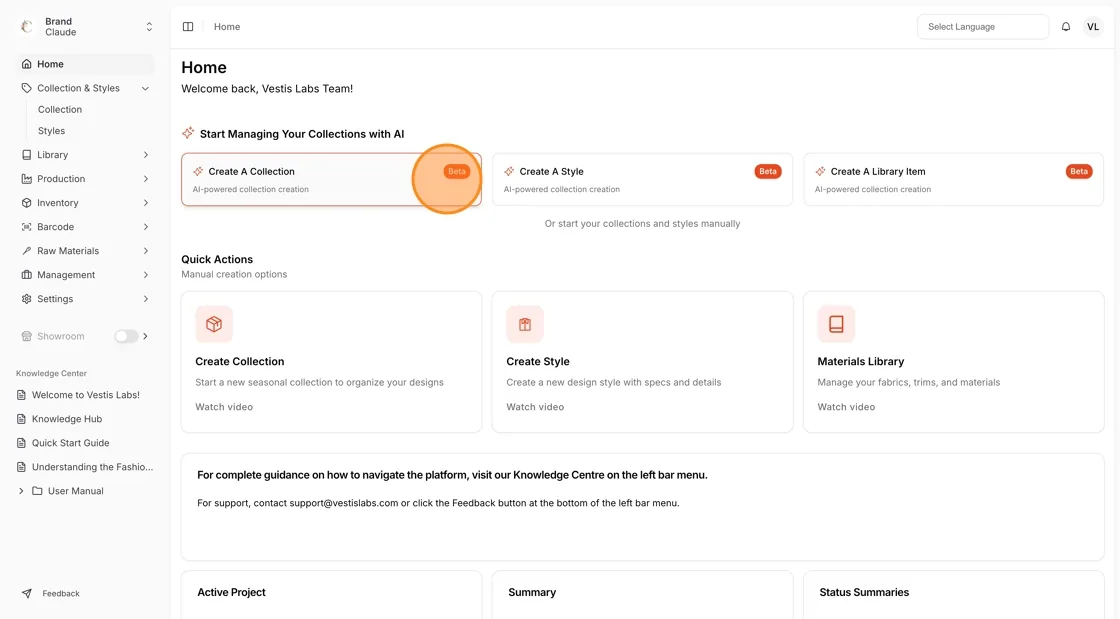Collapse the Collection & Styles chevron
The height and width of the screenshot is (619, 1120).
(145, 89)
